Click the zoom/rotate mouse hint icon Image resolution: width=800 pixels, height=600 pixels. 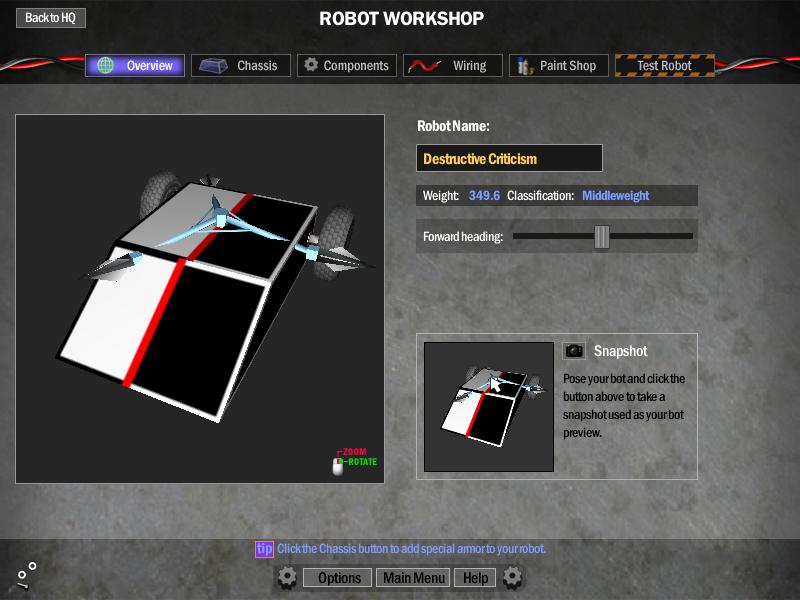point(338,466)
